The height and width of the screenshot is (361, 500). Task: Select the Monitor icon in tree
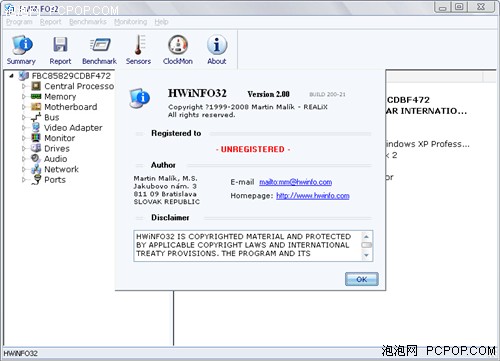pos(36,138)
